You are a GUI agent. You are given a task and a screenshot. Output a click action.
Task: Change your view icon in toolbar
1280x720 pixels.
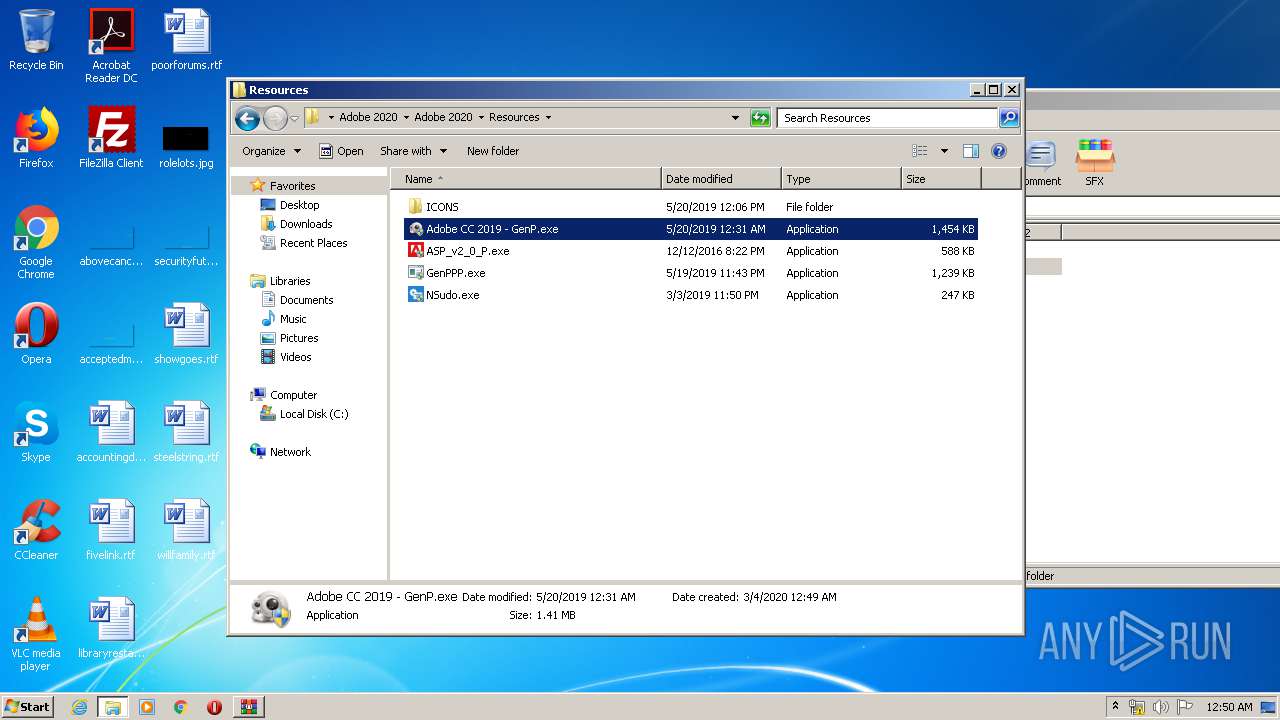click(x=920, y=151)
